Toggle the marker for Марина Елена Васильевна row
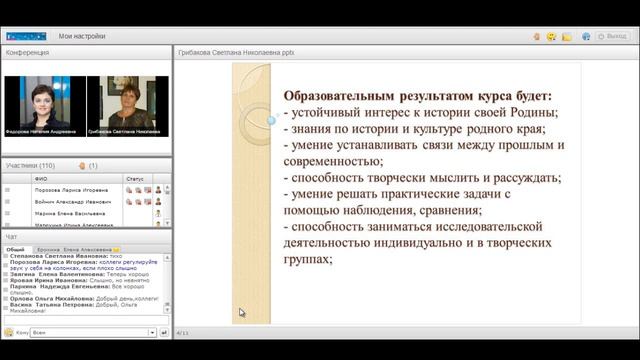The height and width of the screenshot is (360, 640). (x=7, y=213)
